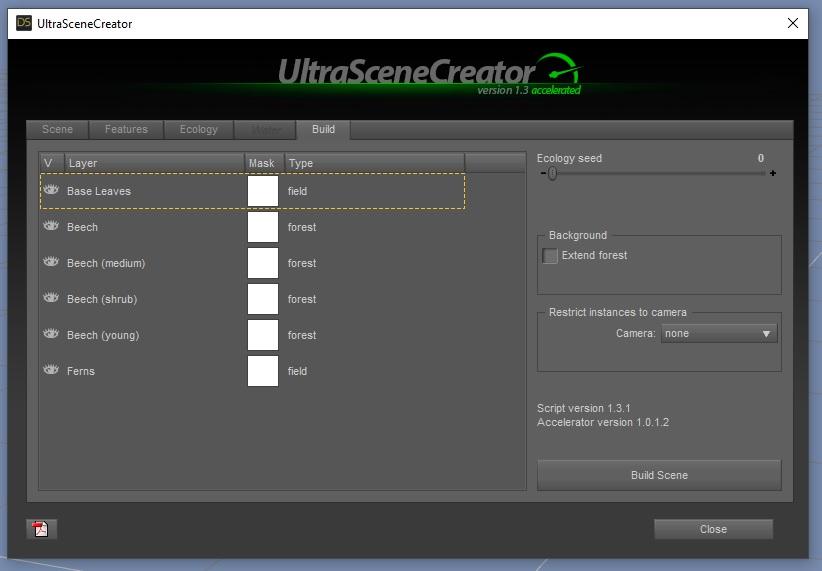
Task: Click the Accelerator version 1.0.1.2 text
Action: [603, 422]
